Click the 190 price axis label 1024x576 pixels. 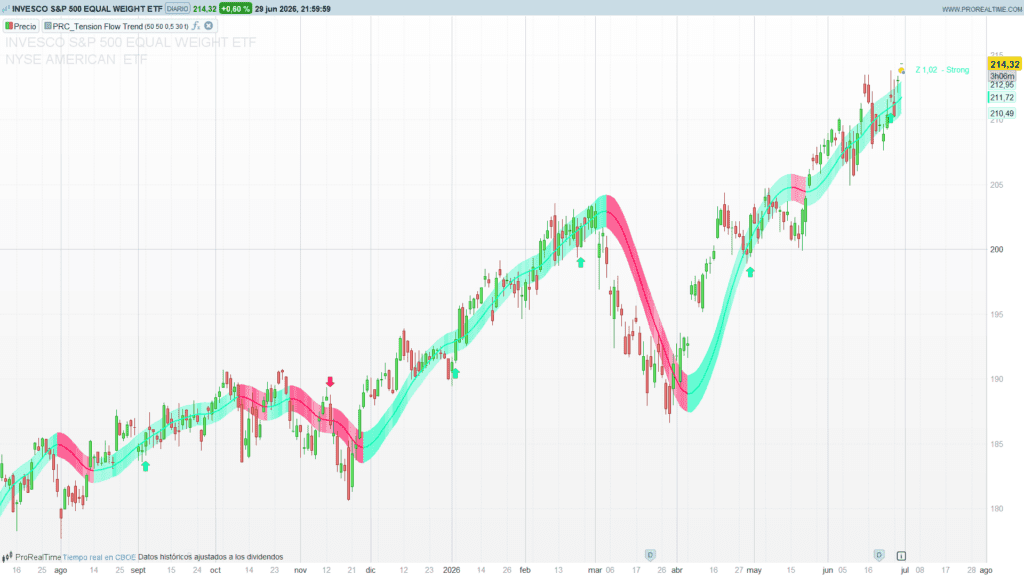click(997, 379)
